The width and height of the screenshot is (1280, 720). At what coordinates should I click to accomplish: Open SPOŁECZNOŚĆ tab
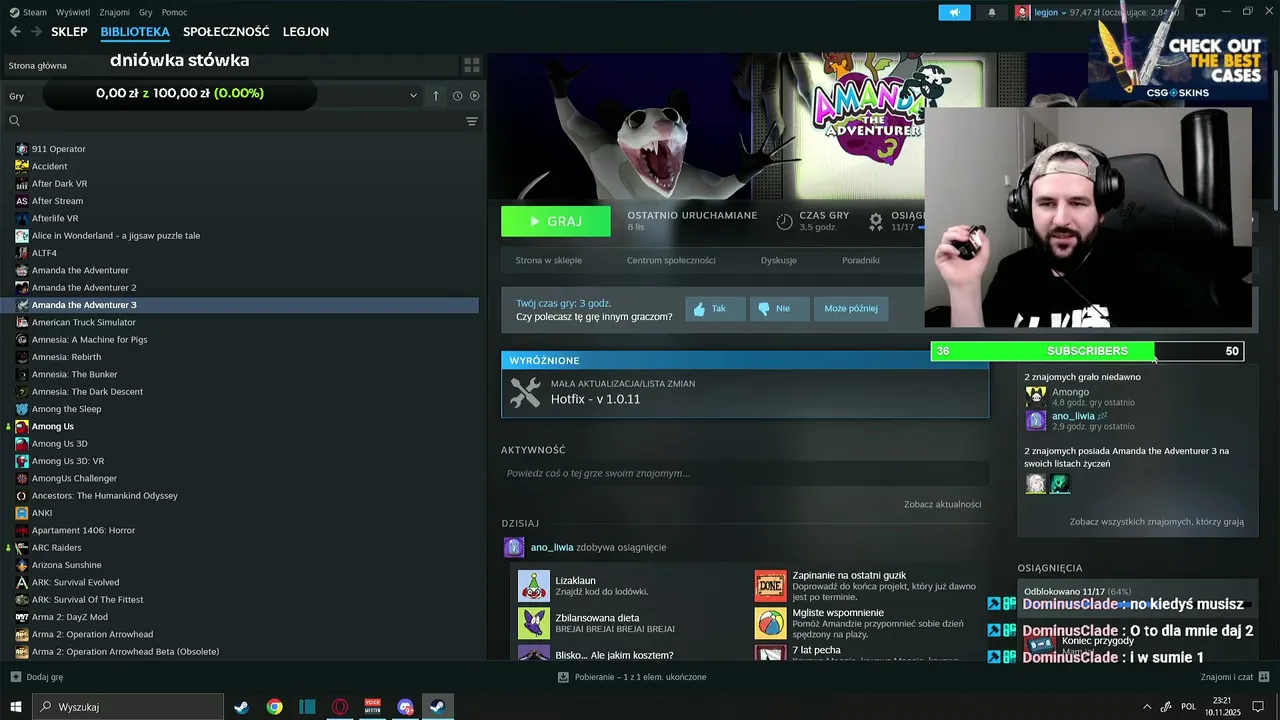[x=226, y=32]
